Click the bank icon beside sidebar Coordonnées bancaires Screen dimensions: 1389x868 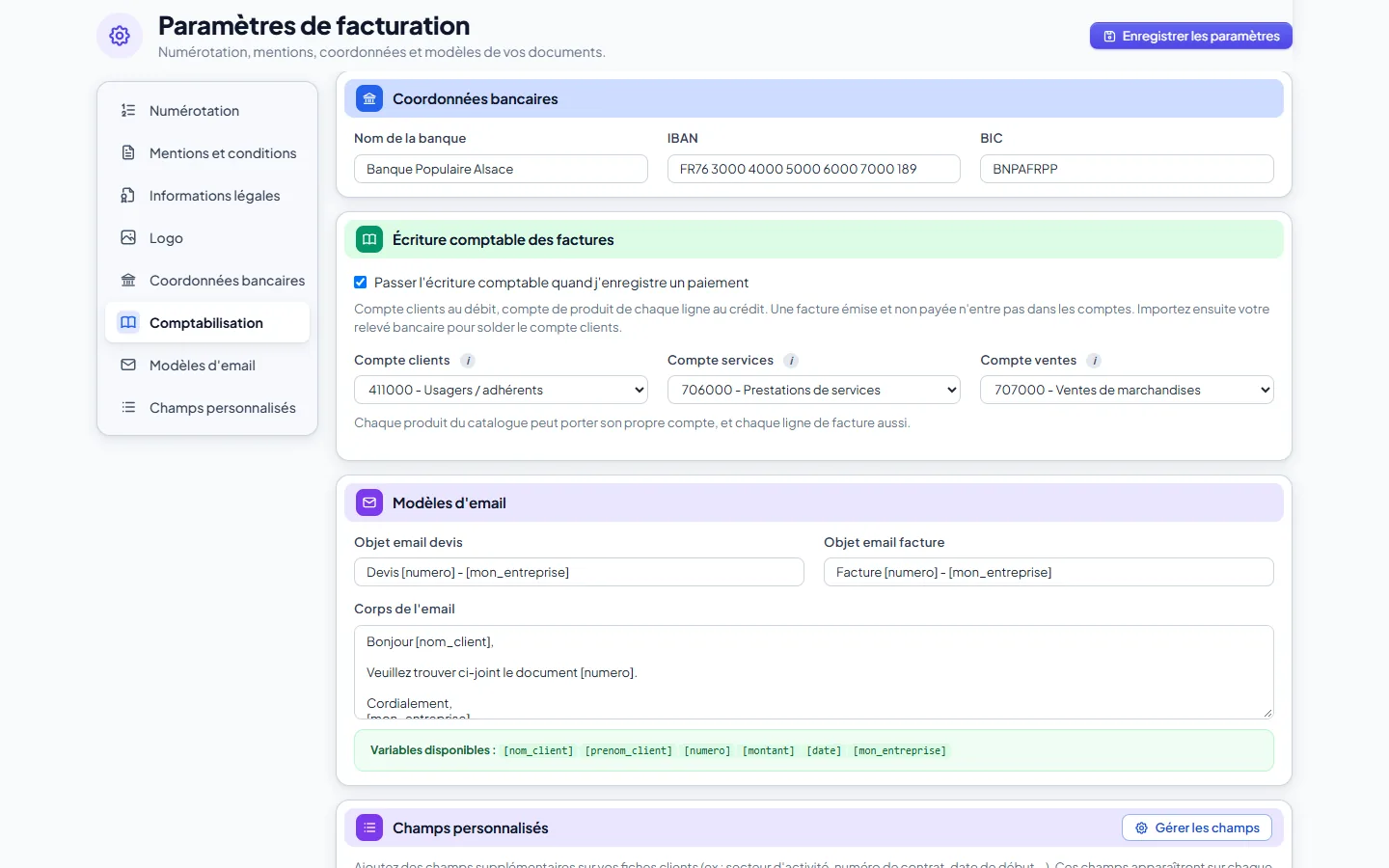click(128, 280)
